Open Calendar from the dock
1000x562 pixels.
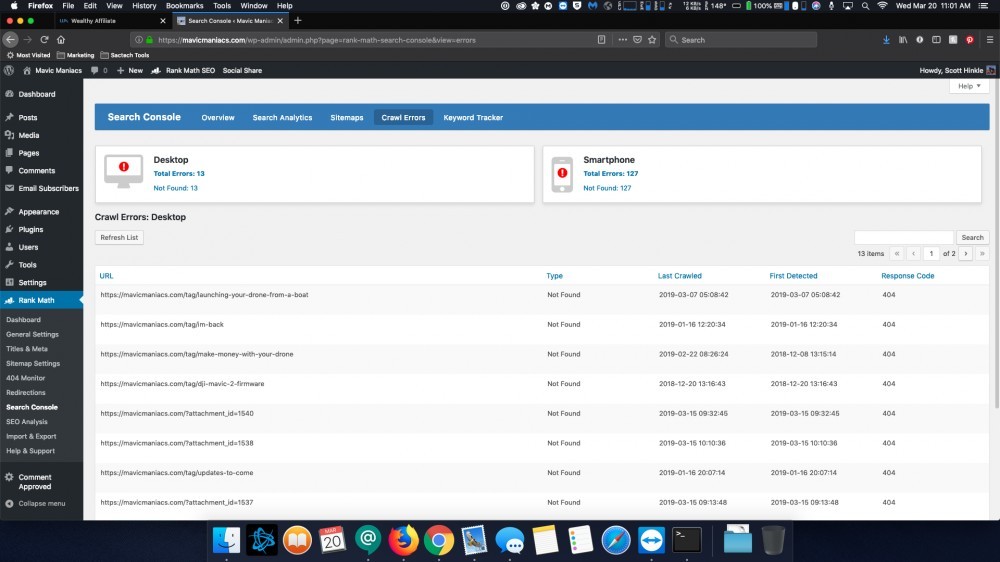(332, 540)
